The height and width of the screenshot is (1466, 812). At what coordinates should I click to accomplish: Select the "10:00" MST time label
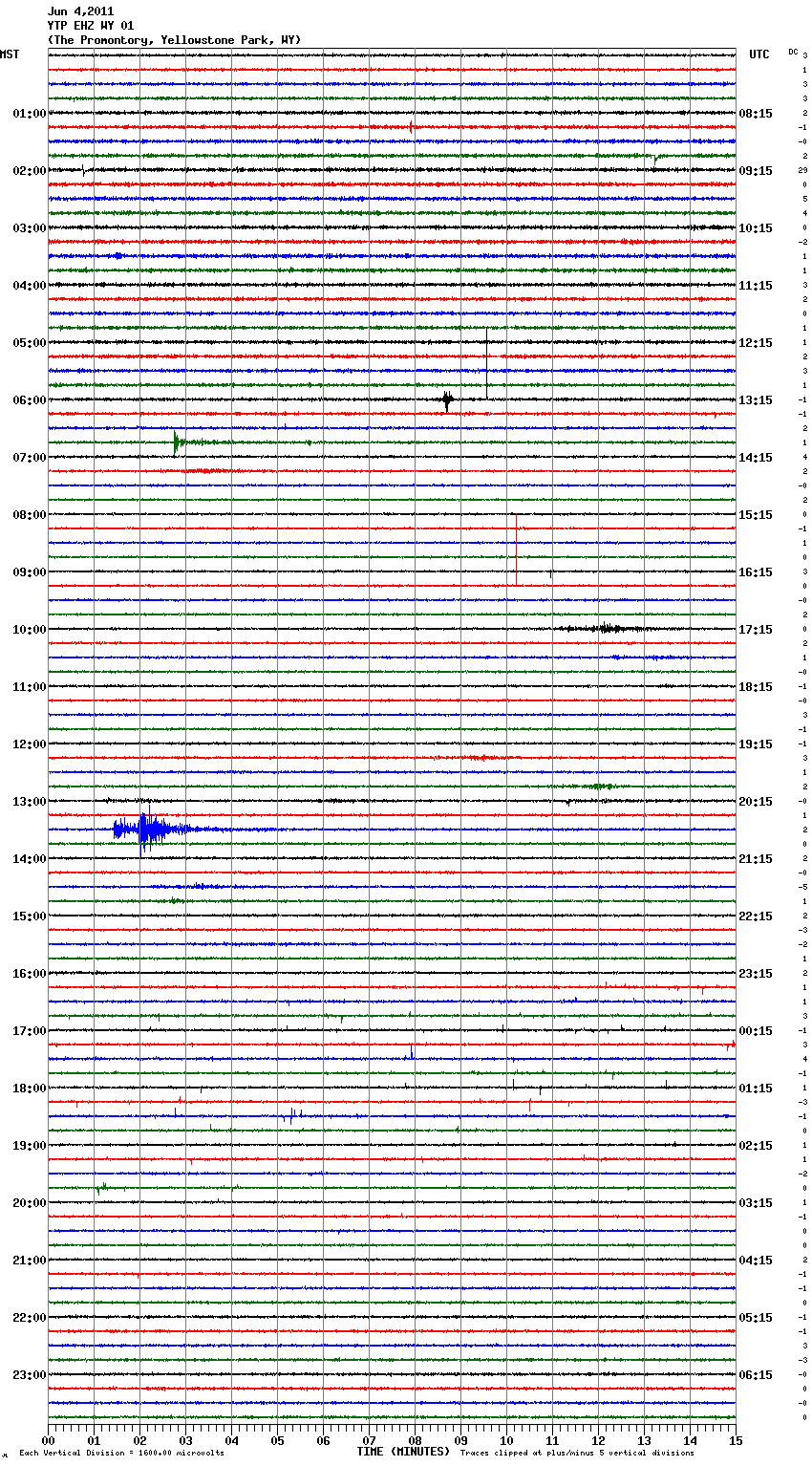coord(30,630)
